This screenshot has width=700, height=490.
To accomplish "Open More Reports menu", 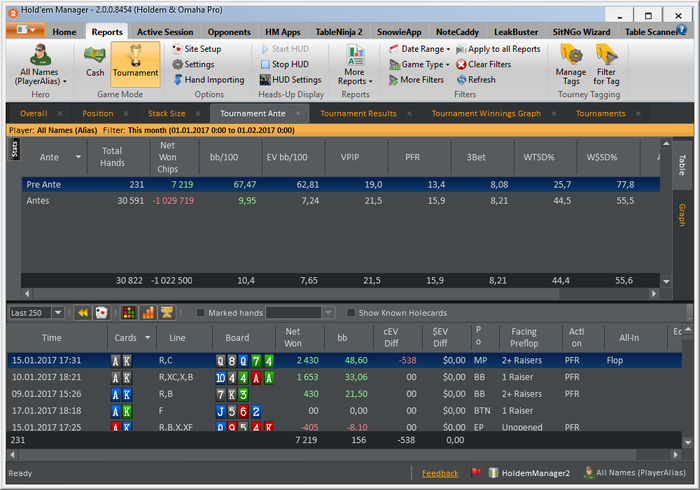I will [355, 65].
